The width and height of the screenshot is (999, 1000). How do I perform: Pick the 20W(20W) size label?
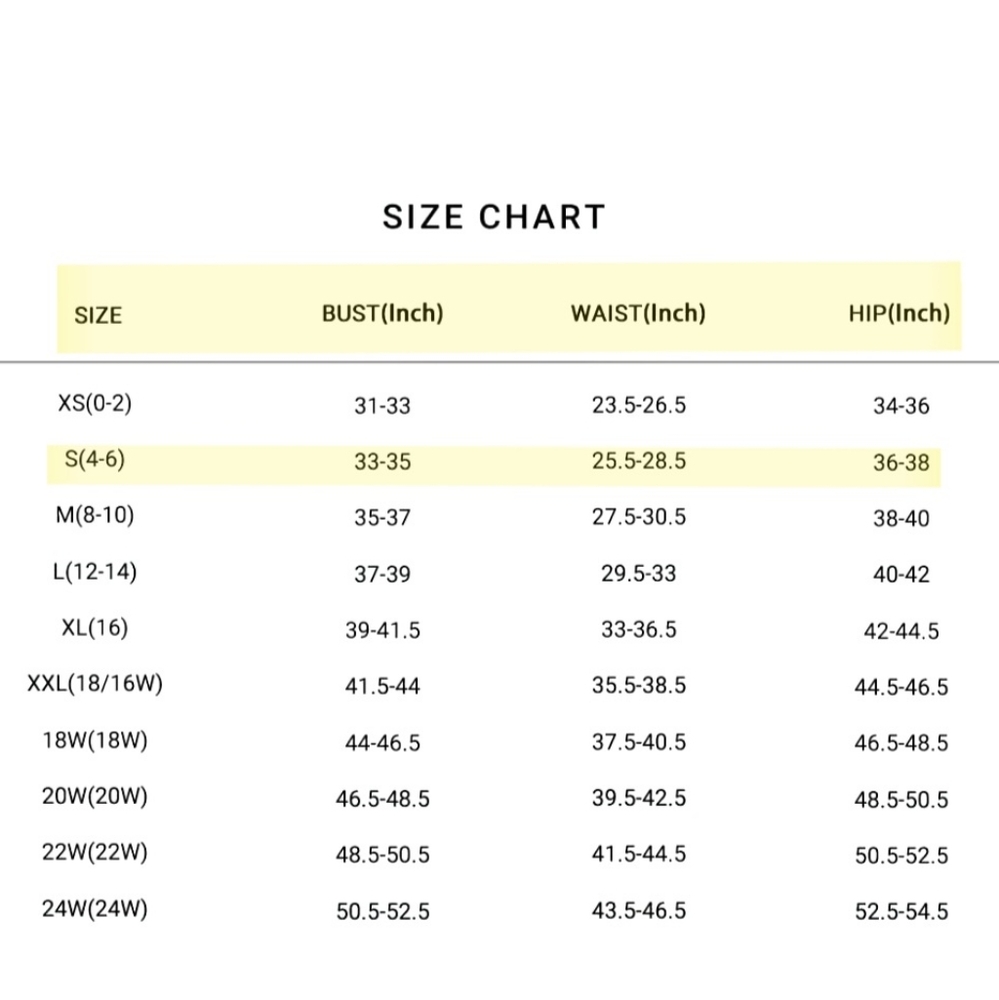click(95, 796)
